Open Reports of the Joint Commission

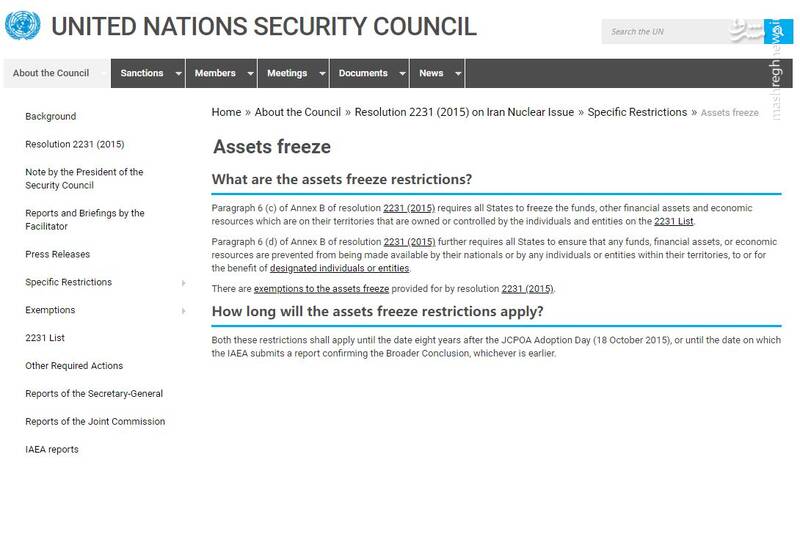[x=95, y=422]
